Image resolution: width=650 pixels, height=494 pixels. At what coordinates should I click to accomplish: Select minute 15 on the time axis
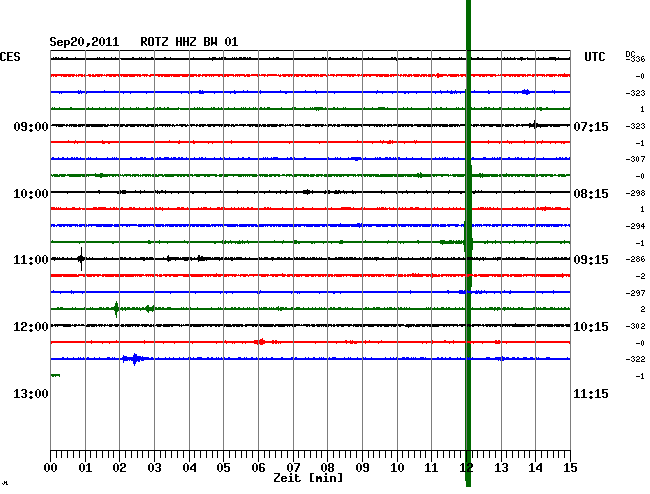pos(570,468)
